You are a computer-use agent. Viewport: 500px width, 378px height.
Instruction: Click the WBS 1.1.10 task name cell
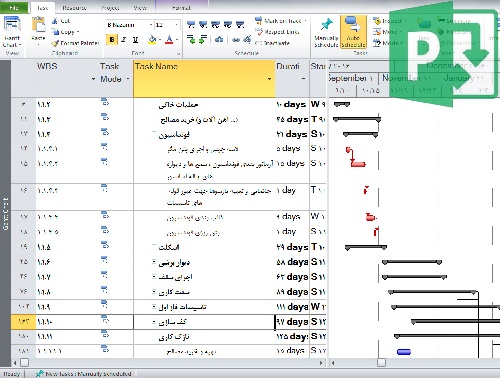pos(204,322)
